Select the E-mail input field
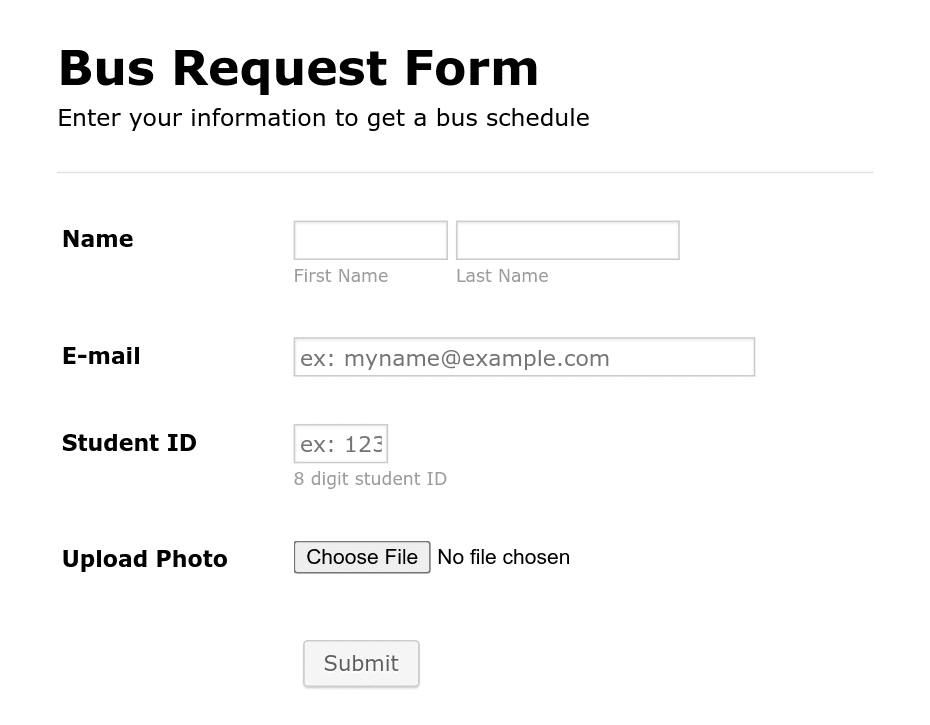 [x=523, y=357]
